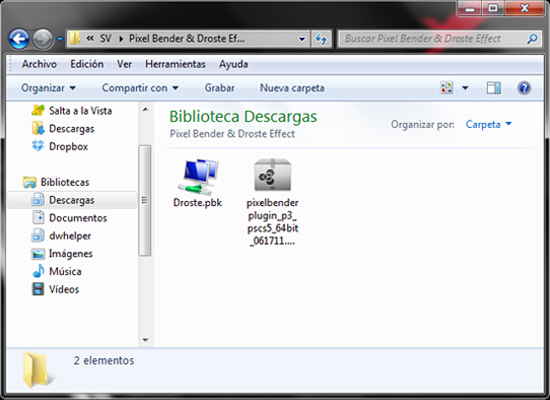Open the Ver menu

(125, 64)
